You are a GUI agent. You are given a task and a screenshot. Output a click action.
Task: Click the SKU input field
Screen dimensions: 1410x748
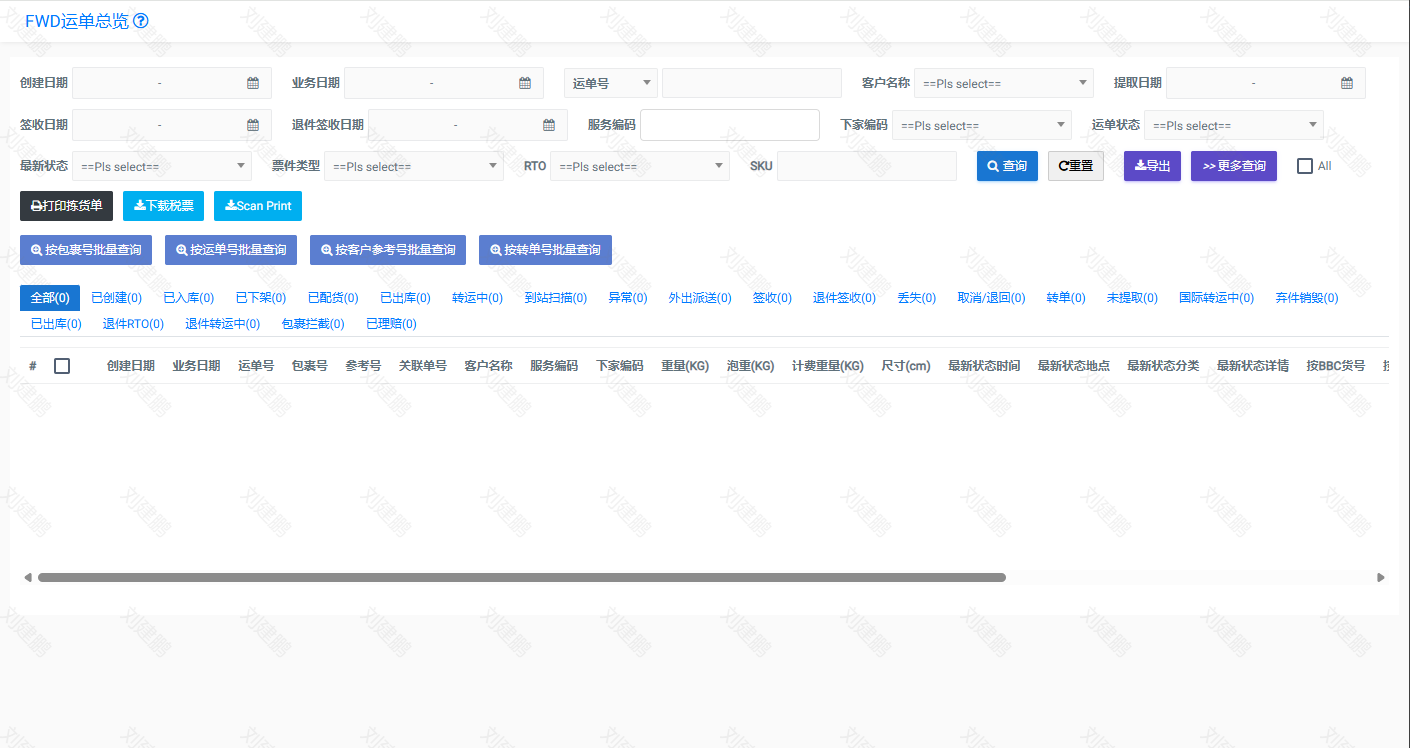pyautogui.click(x=866, y=166)
